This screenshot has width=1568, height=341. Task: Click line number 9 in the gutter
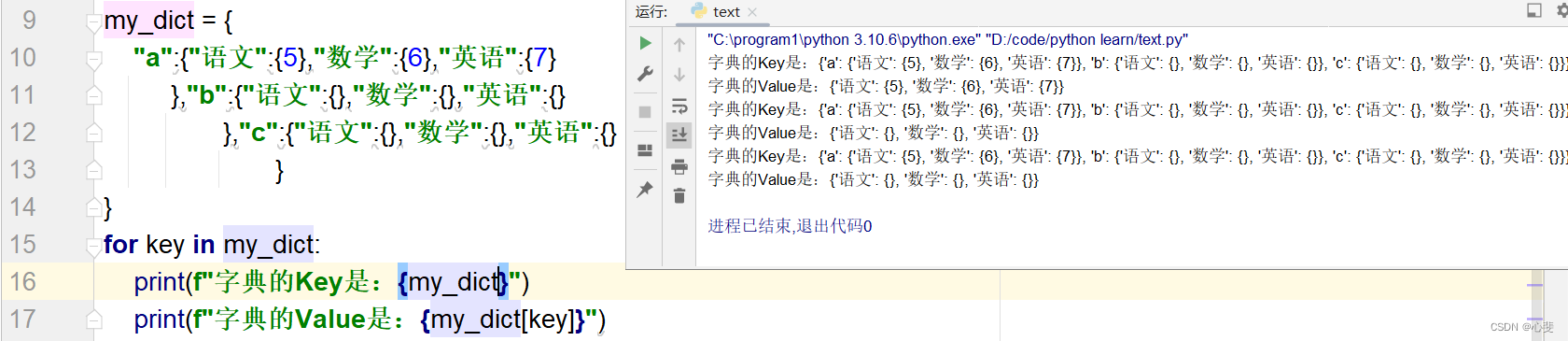[x=29, y=20]
